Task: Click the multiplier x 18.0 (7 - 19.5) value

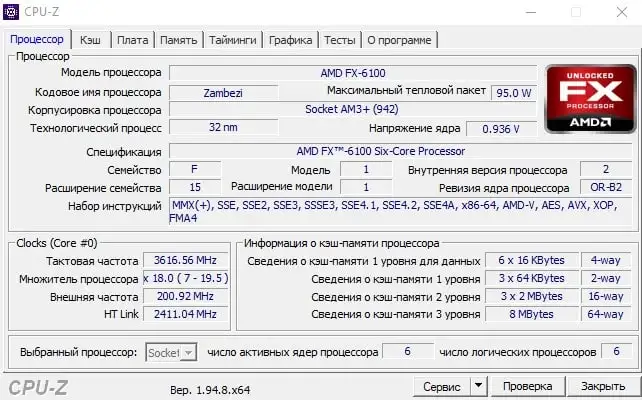Action: coord(185,278)
